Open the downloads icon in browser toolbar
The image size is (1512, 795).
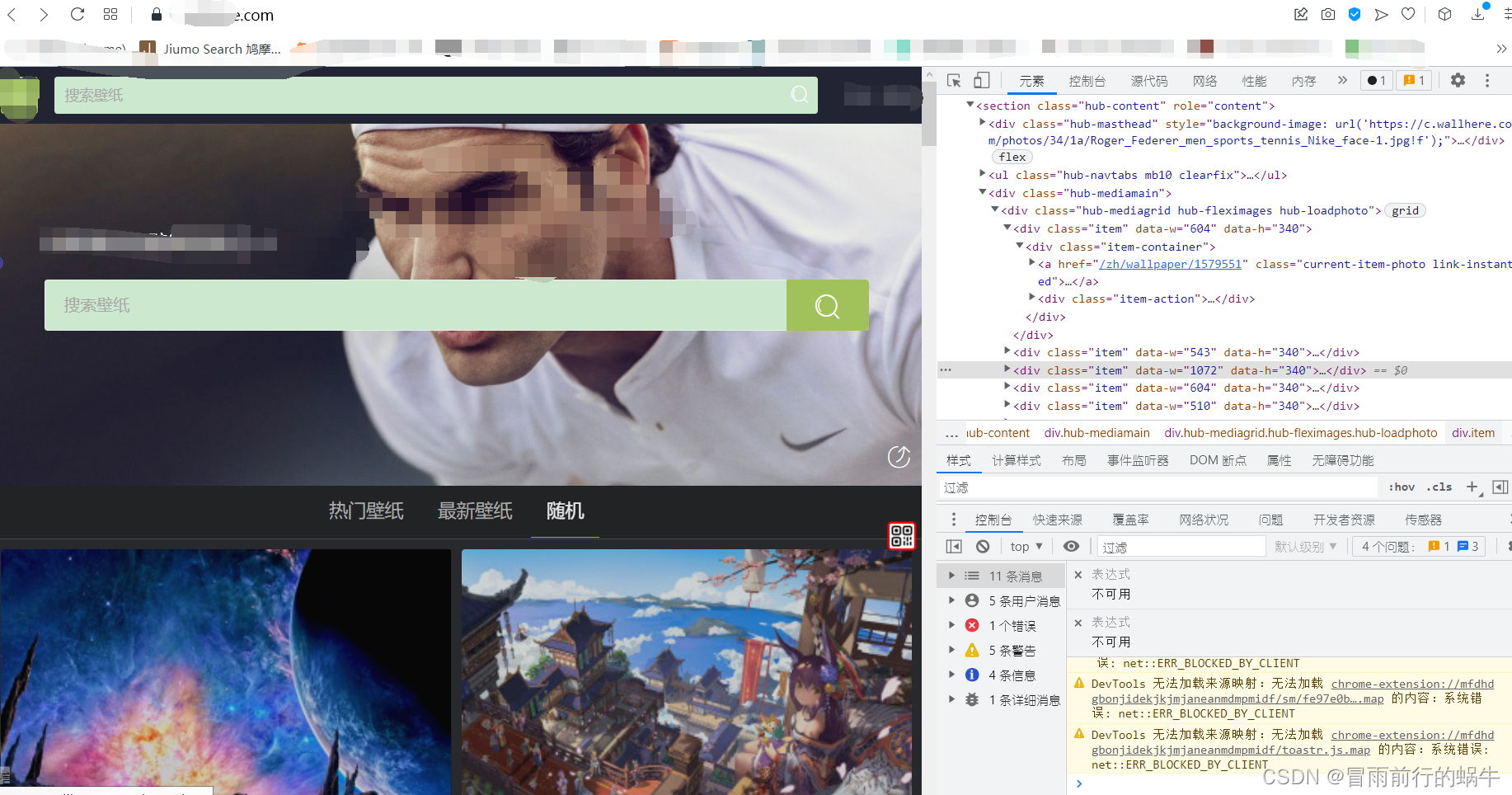coord(1478,13)
